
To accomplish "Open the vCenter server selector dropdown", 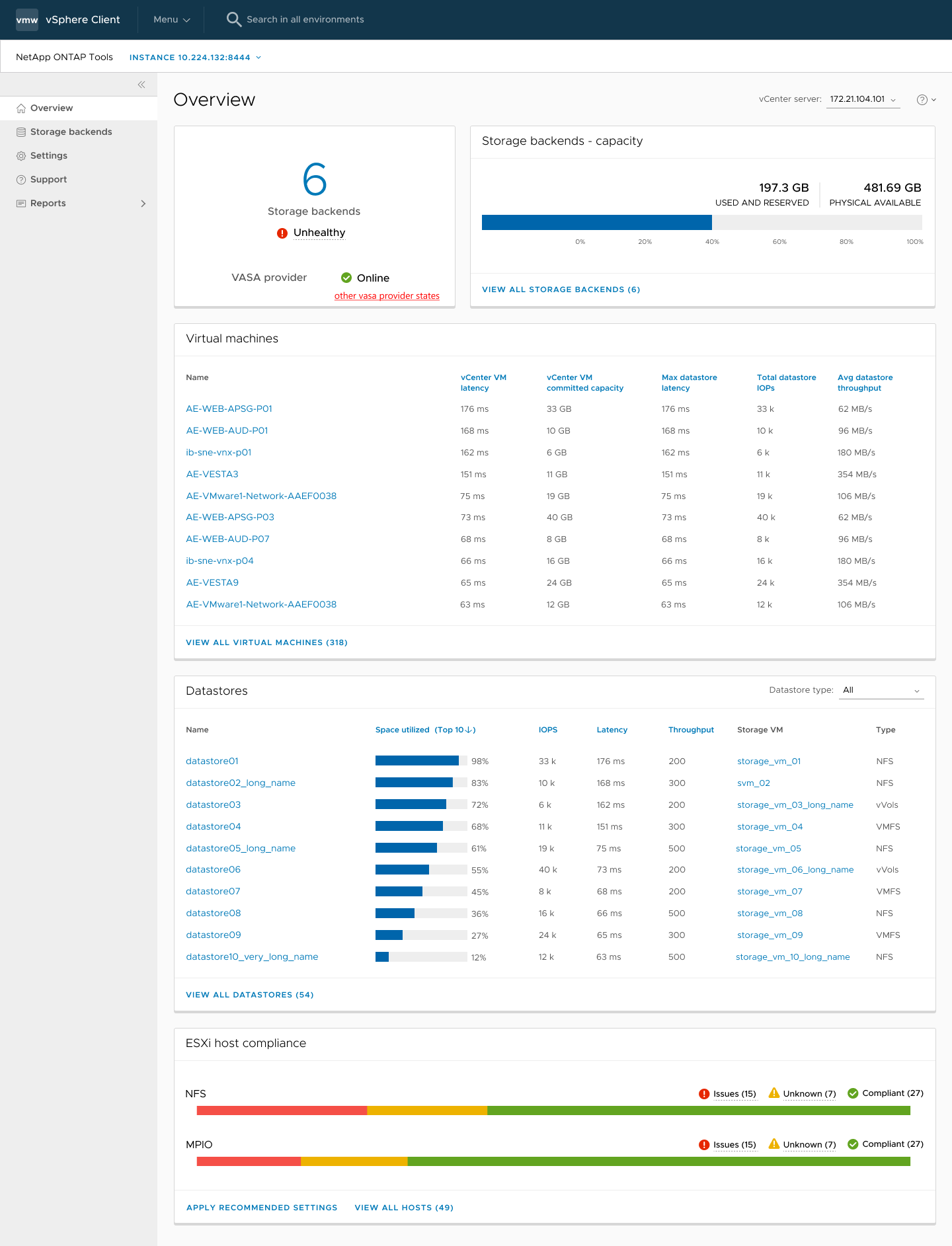I will pyautogui.click(x=863, y=99).
